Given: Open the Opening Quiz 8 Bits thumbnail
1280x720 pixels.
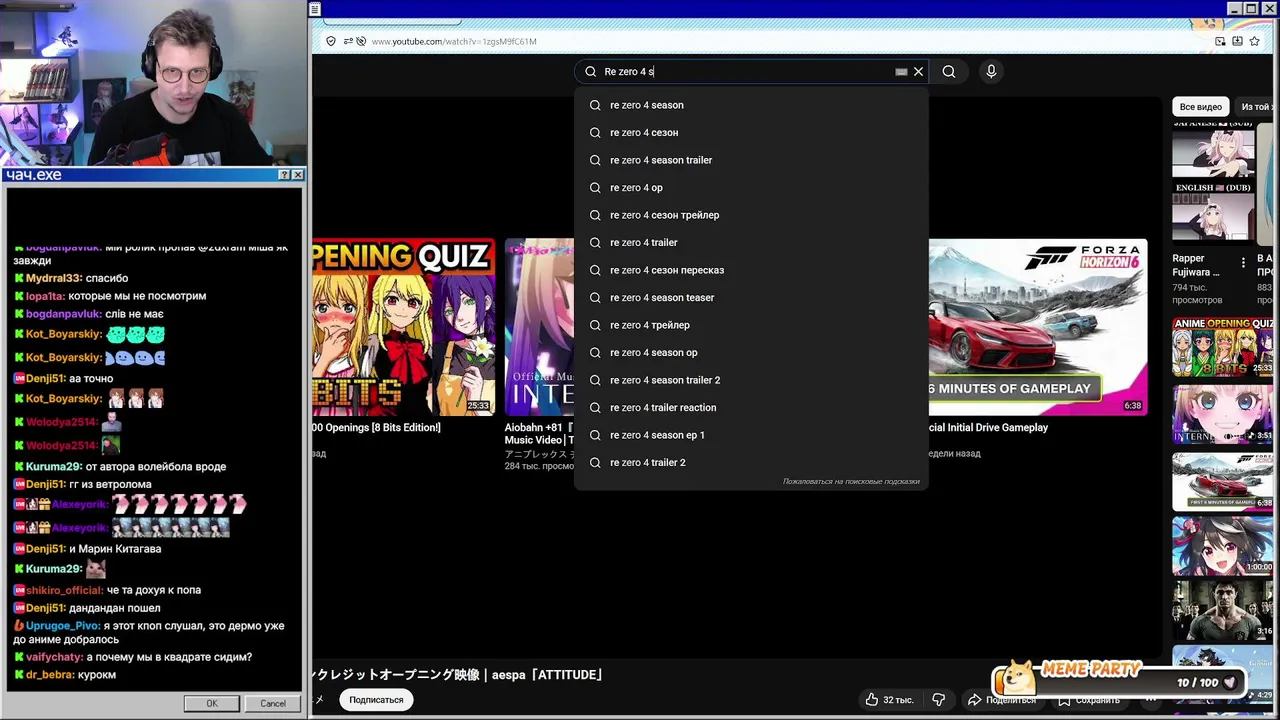Looking at the screenshot, I should click(403, 326).
